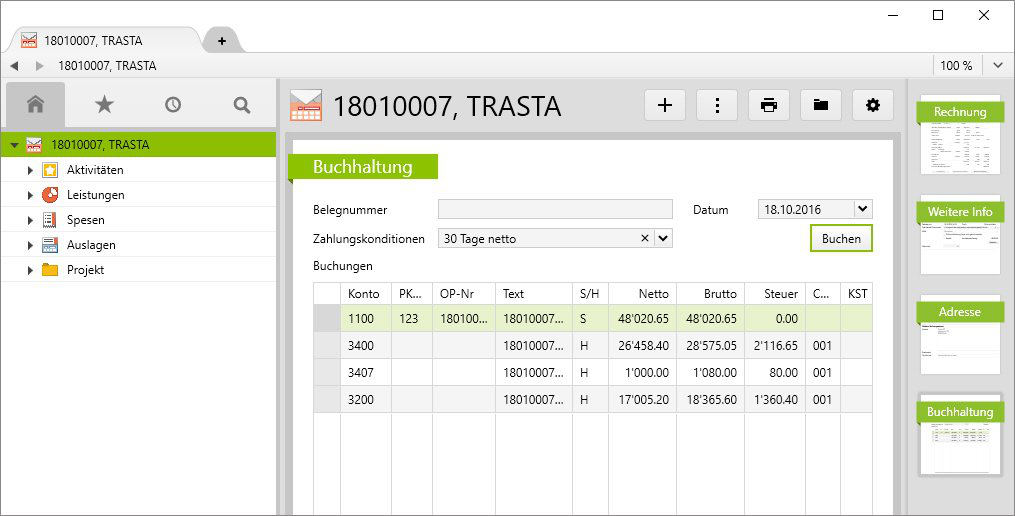This screenshot has height=516, width=1015.
Task: Expand the Aktivitäten tree node
Action: pos(30,170)
